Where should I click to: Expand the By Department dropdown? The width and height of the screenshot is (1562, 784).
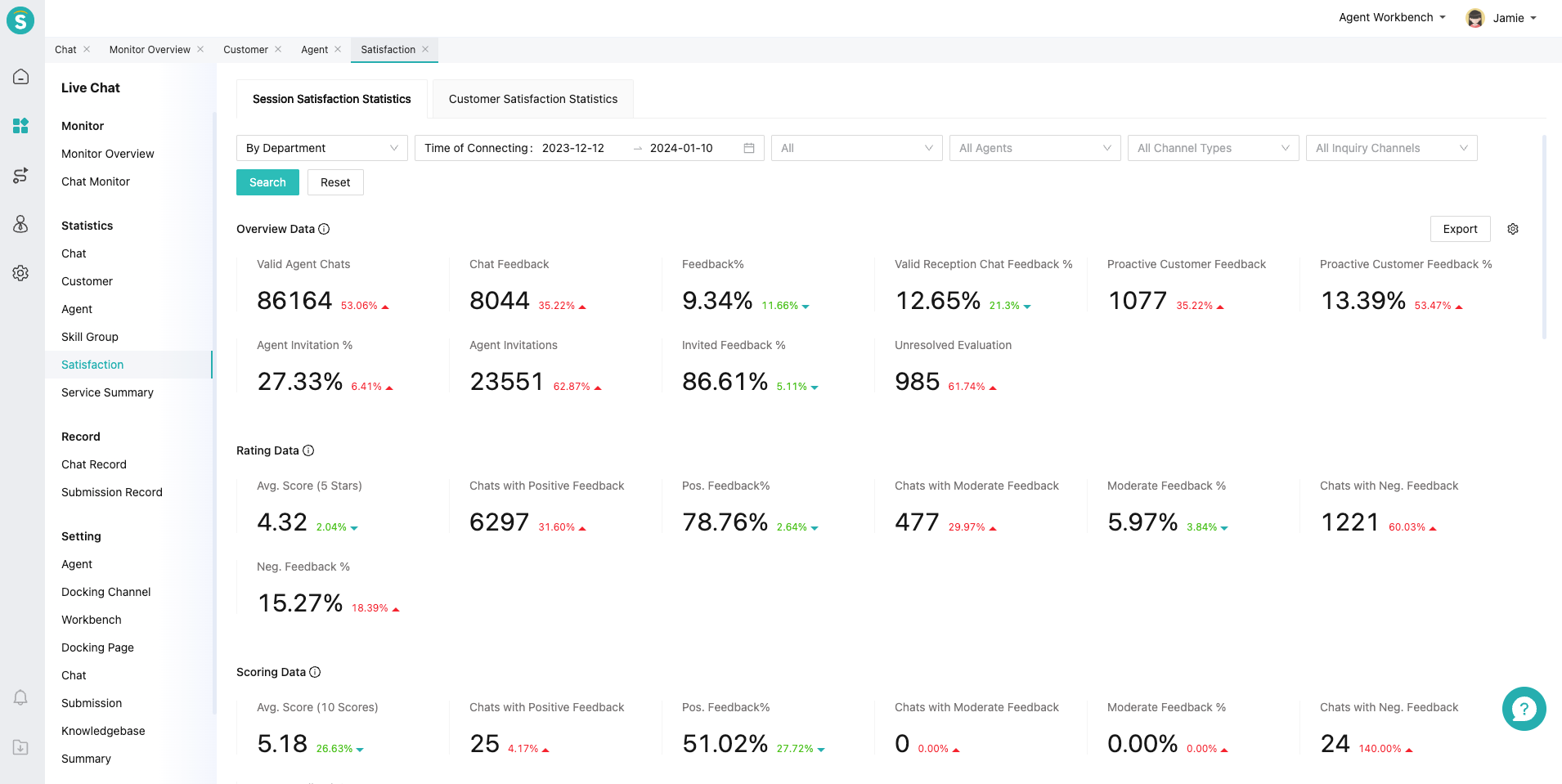click(322, 148)
